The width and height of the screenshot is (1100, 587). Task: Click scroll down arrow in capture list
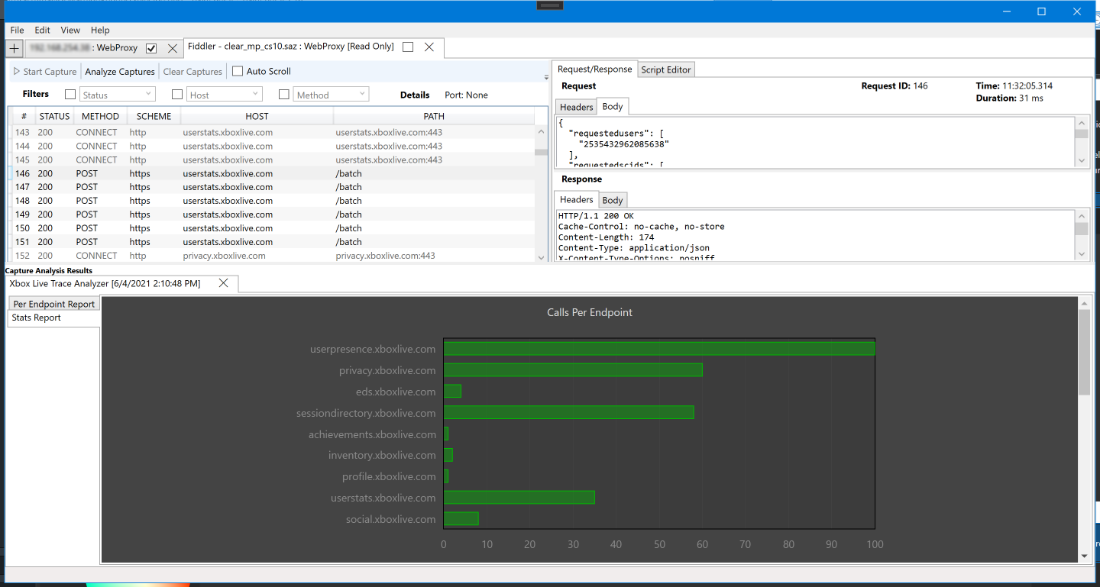[x=541, y=257]
